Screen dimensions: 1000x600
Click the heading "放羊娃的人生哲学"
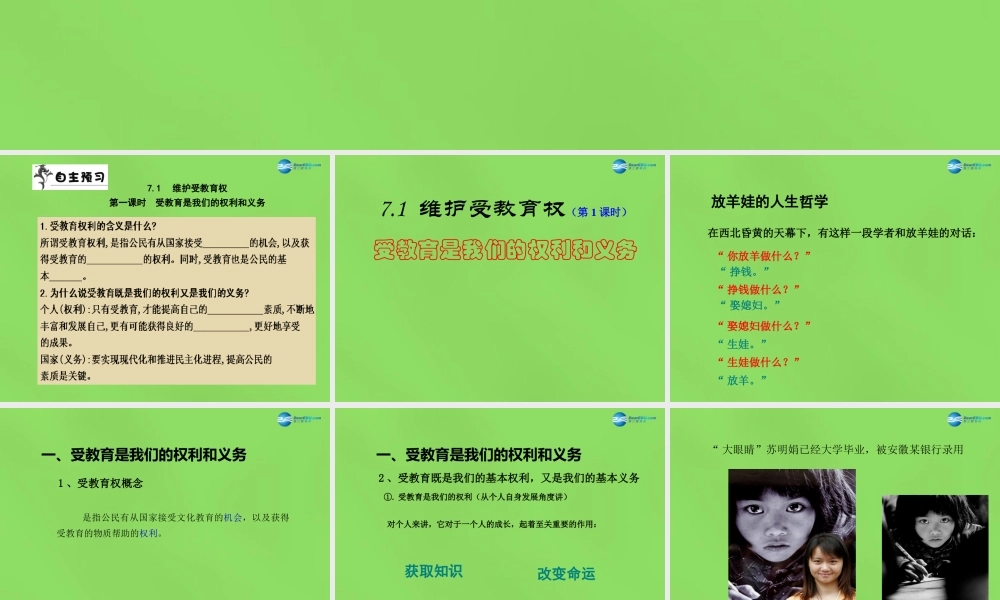769,201
